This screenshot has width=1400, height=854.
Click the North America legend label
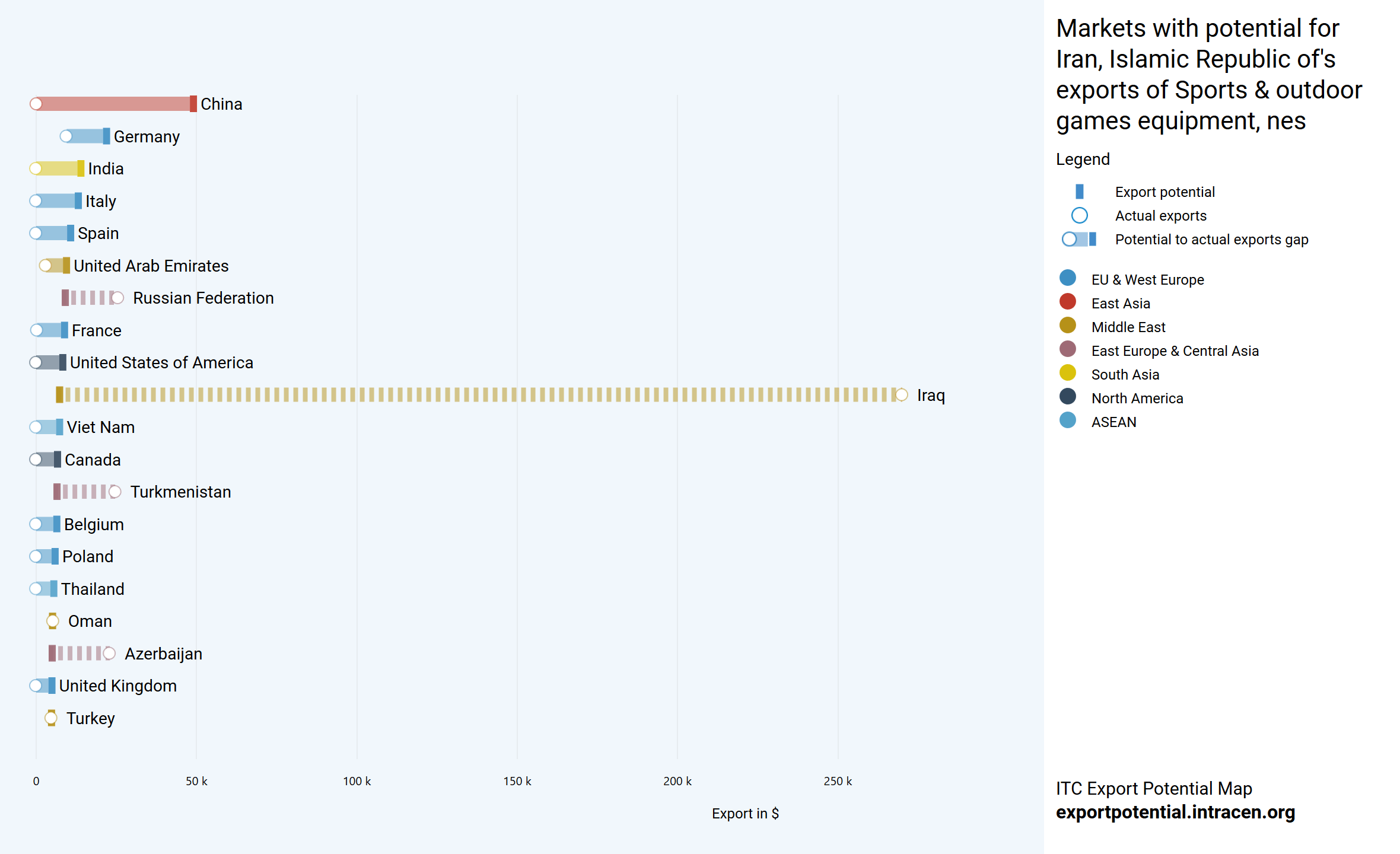pyautogui.click(x=1137, y=399)
